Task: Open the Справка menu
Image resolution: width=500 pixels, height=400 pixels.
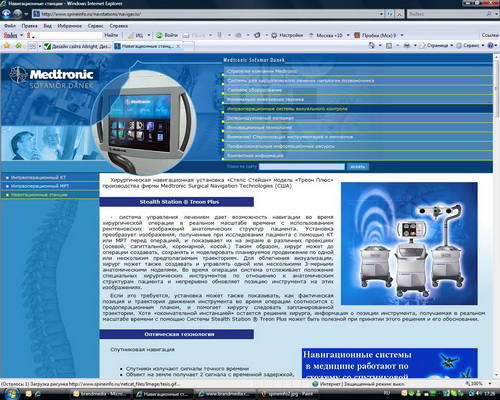Action: (118, 26)
